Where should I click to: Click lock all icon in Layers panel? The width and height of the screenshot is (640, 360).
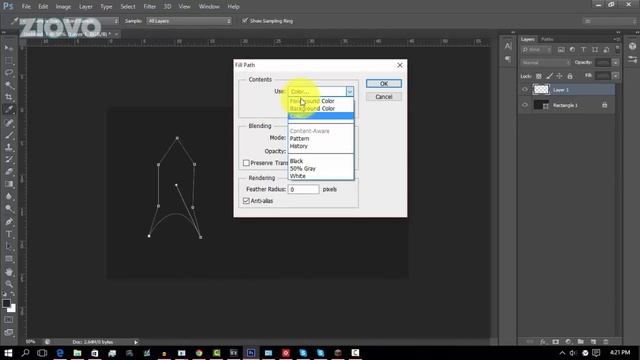click(x=570, y=76)
